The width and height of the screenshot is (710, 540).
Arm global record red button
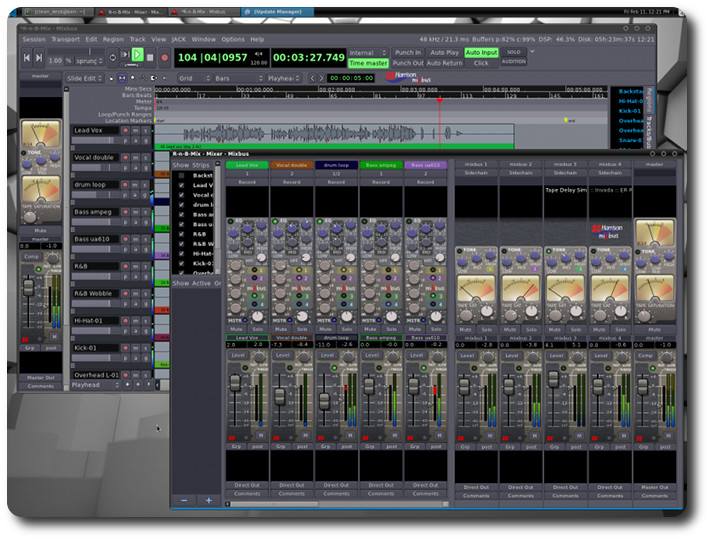click(165, 57)
